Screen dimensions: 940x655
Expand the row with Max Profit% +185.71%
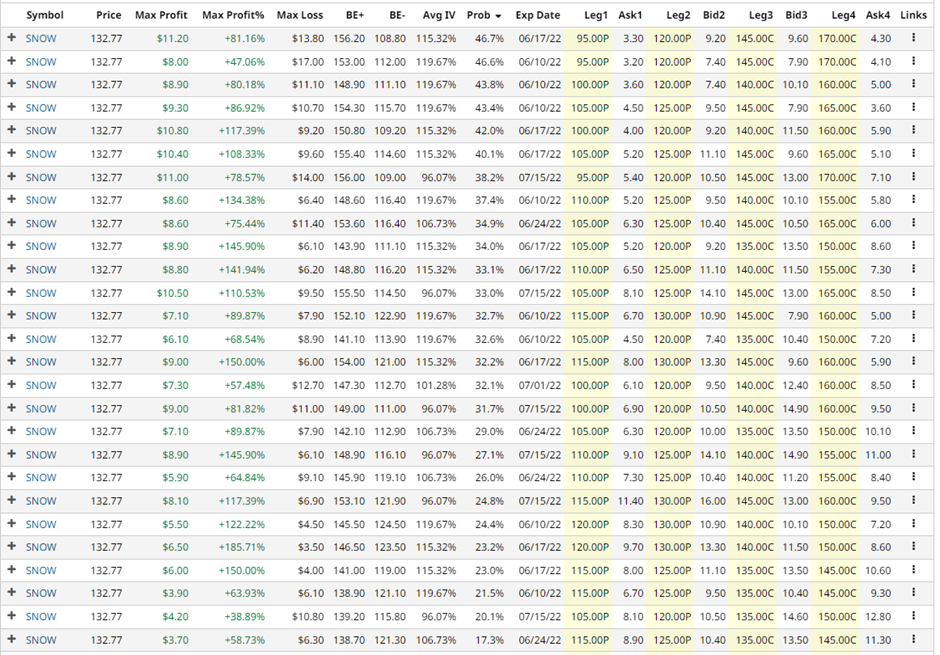[11, 547]
